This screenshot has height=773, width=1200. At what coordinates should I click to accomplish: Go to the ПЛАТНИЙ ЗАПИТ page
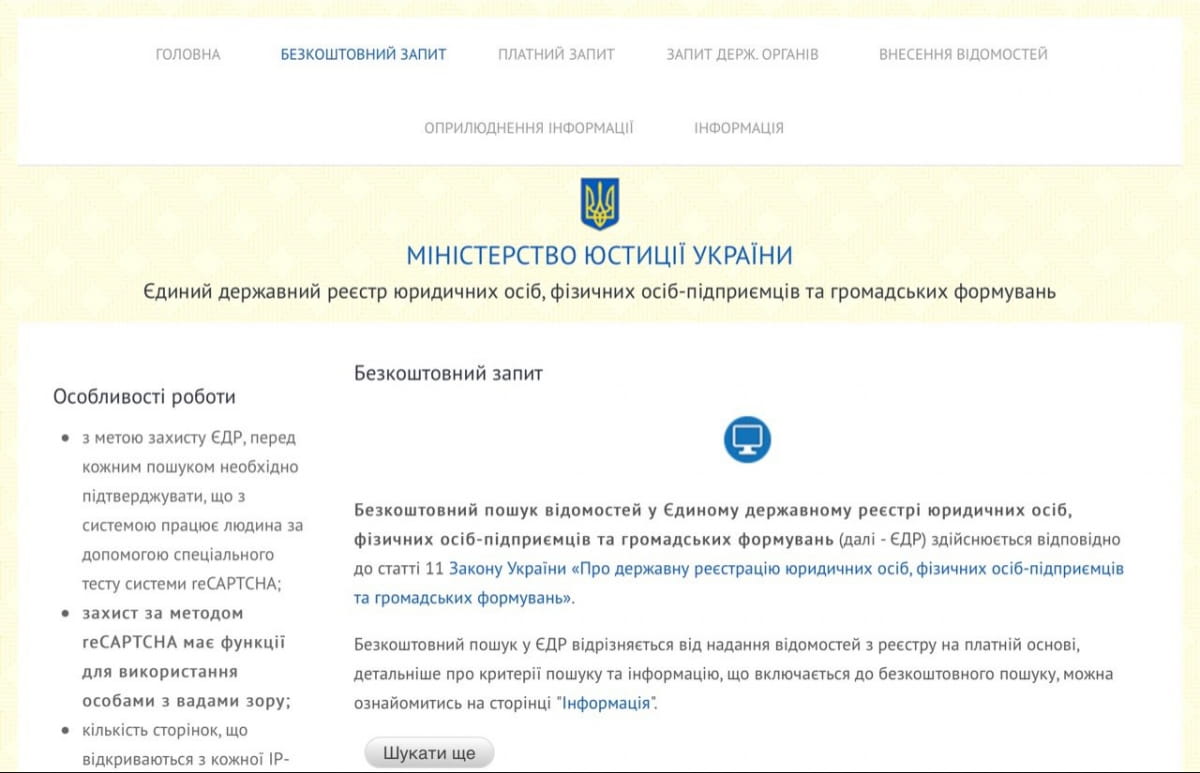556,54
